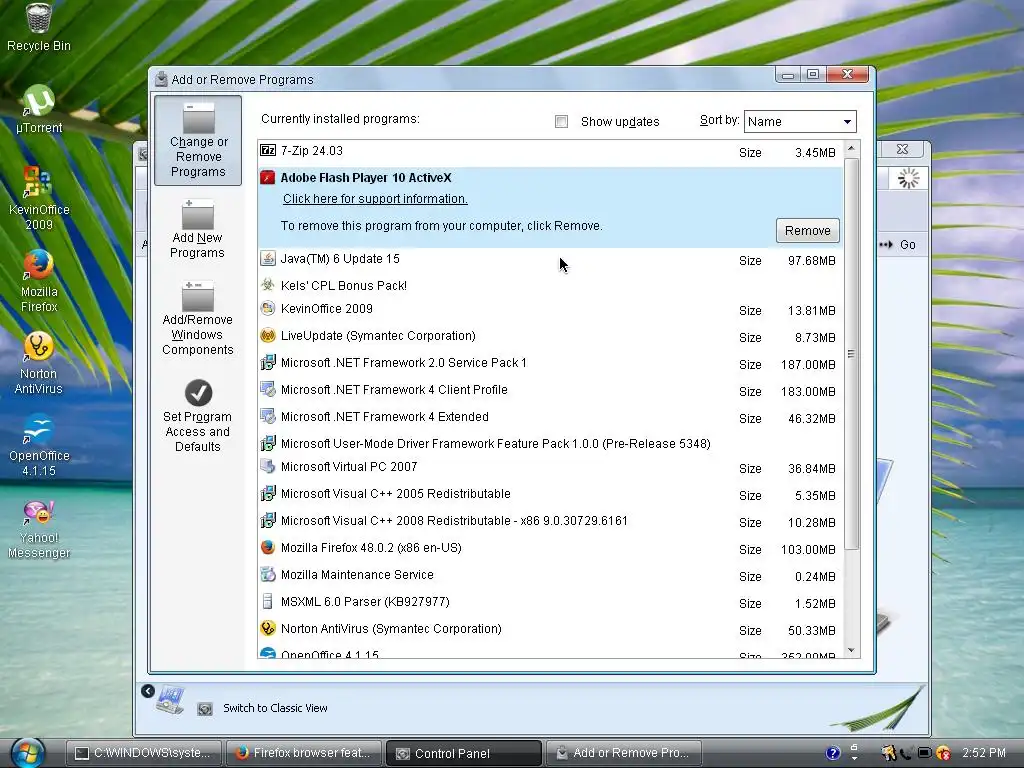Click Switch to Classic View link
This screenshot has height=768, width=1024.
[x=275, y=708]
